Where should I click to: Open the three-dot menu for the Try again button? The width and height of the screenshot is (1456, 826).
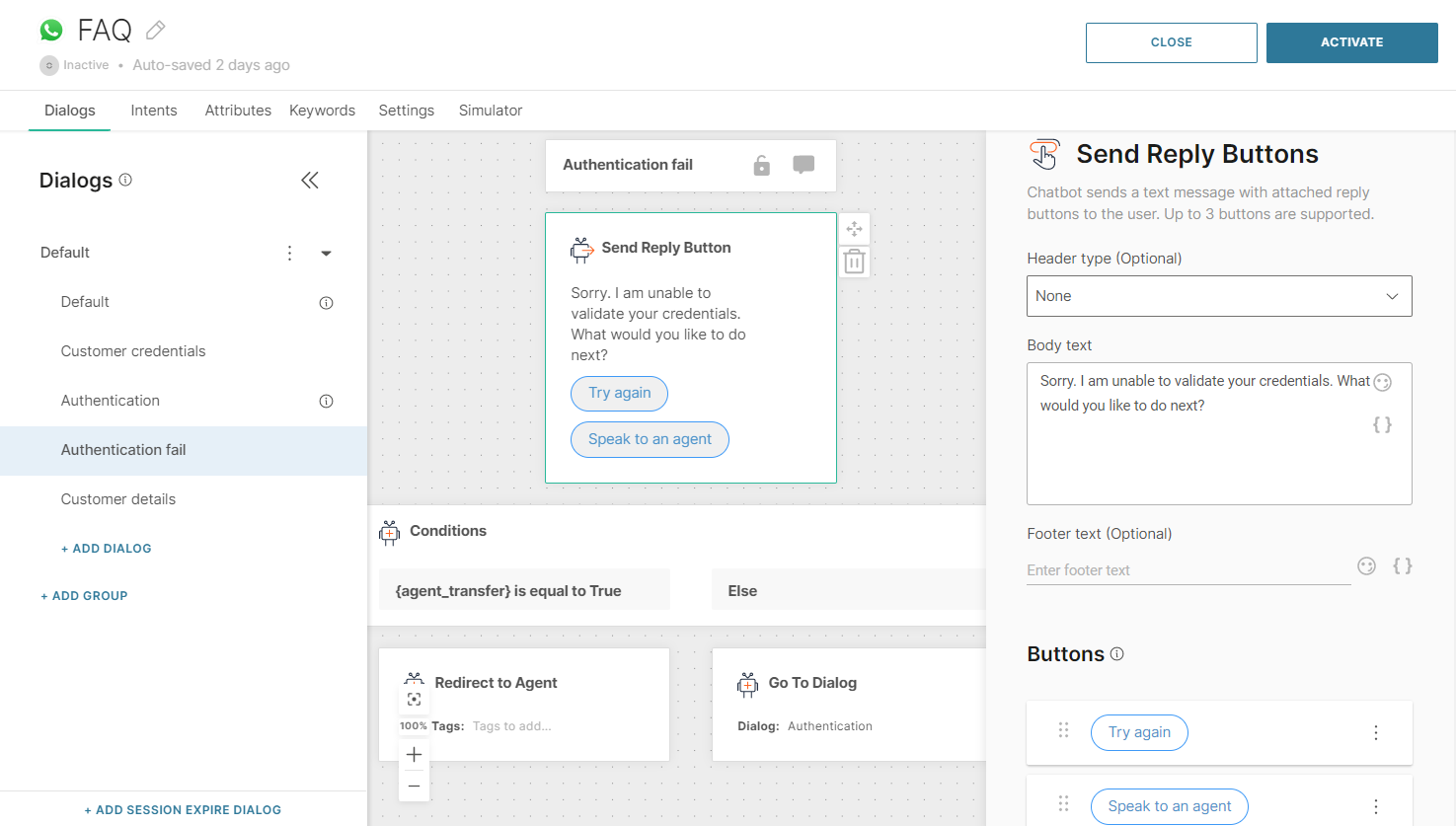coord(1376,732)
